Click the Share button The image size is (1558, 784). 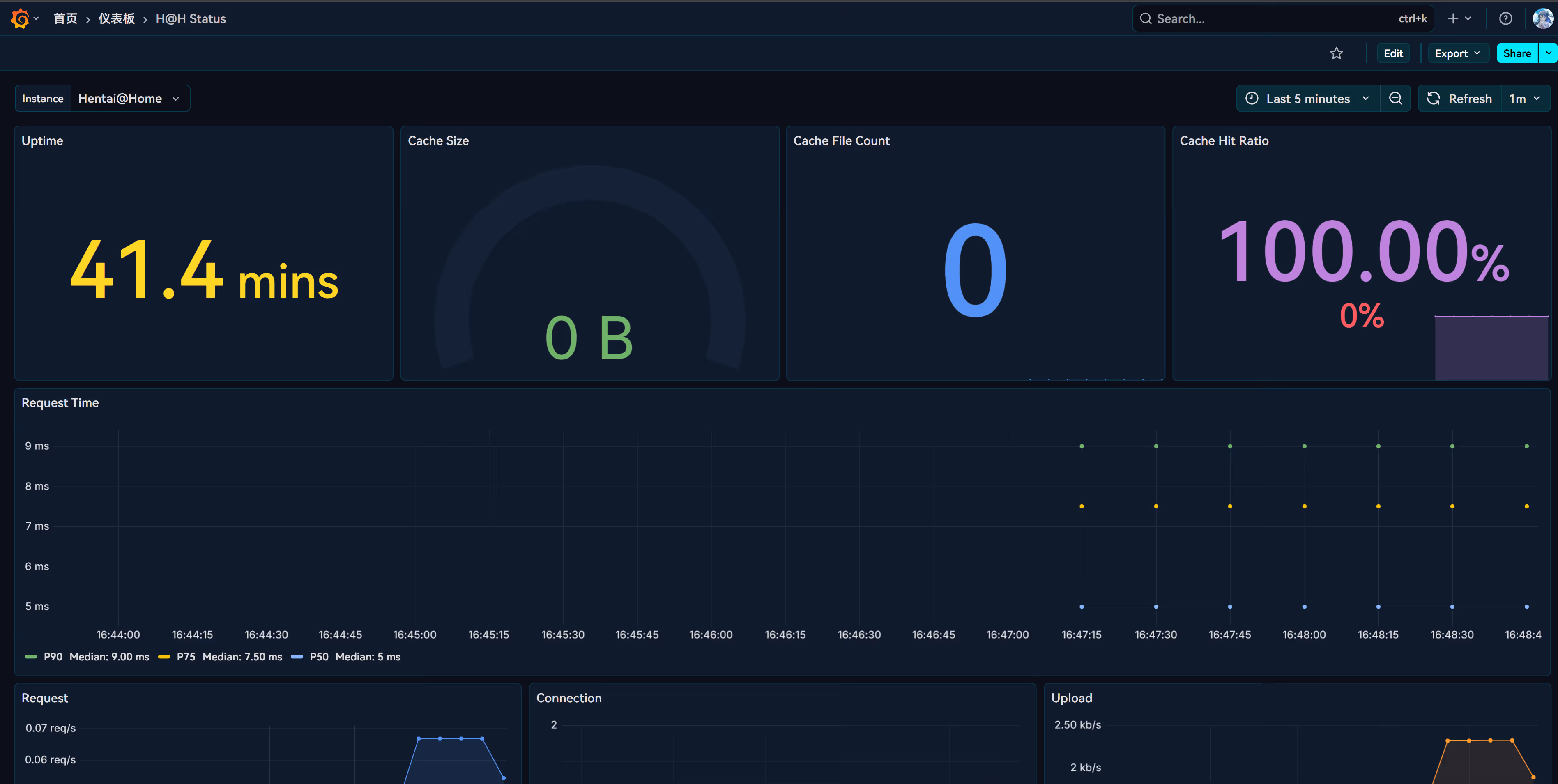point(1516,53)
